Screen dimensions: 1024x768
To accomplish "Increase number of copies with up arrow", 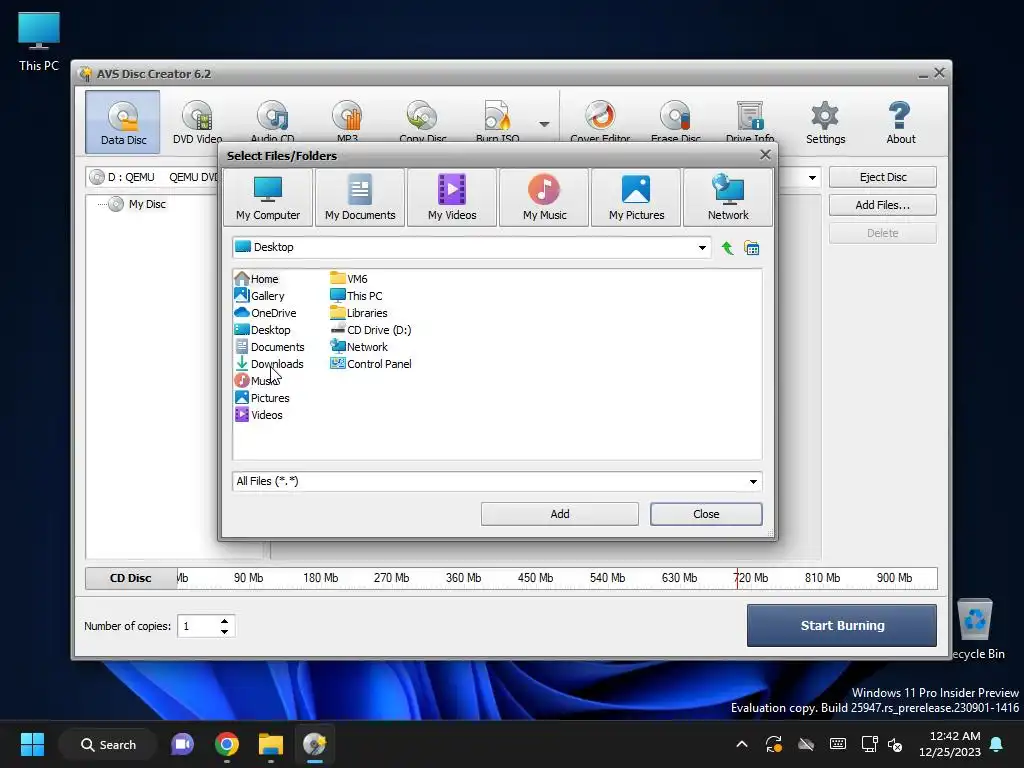I will [225, 621].
